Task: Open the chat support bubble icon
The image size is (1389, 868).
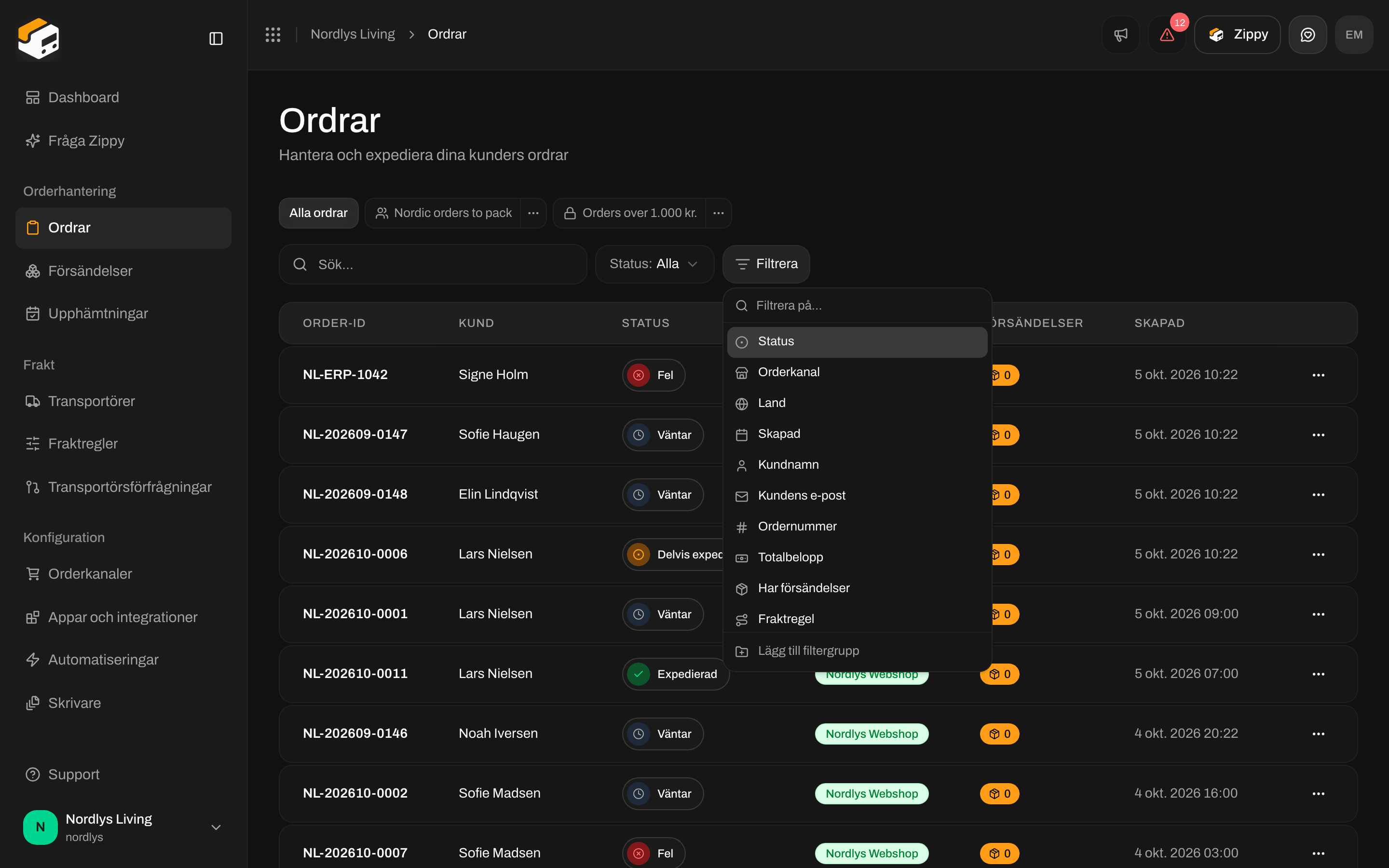Action: click(1307, 34)
